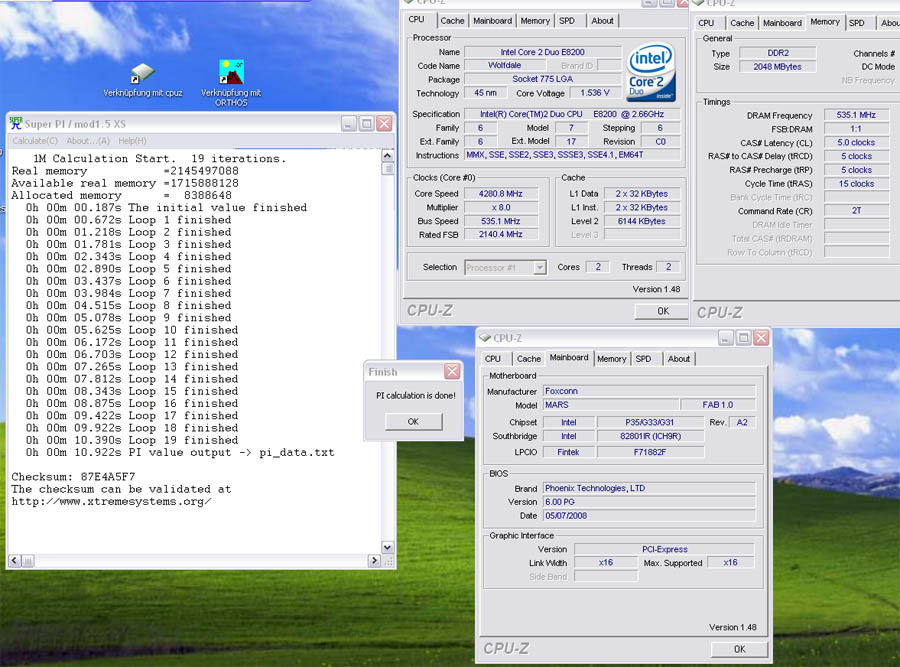900x667 pixels.
Task: Click the DRAM Frequency value 535.1 MHz
Action: (x=856, y=115)
